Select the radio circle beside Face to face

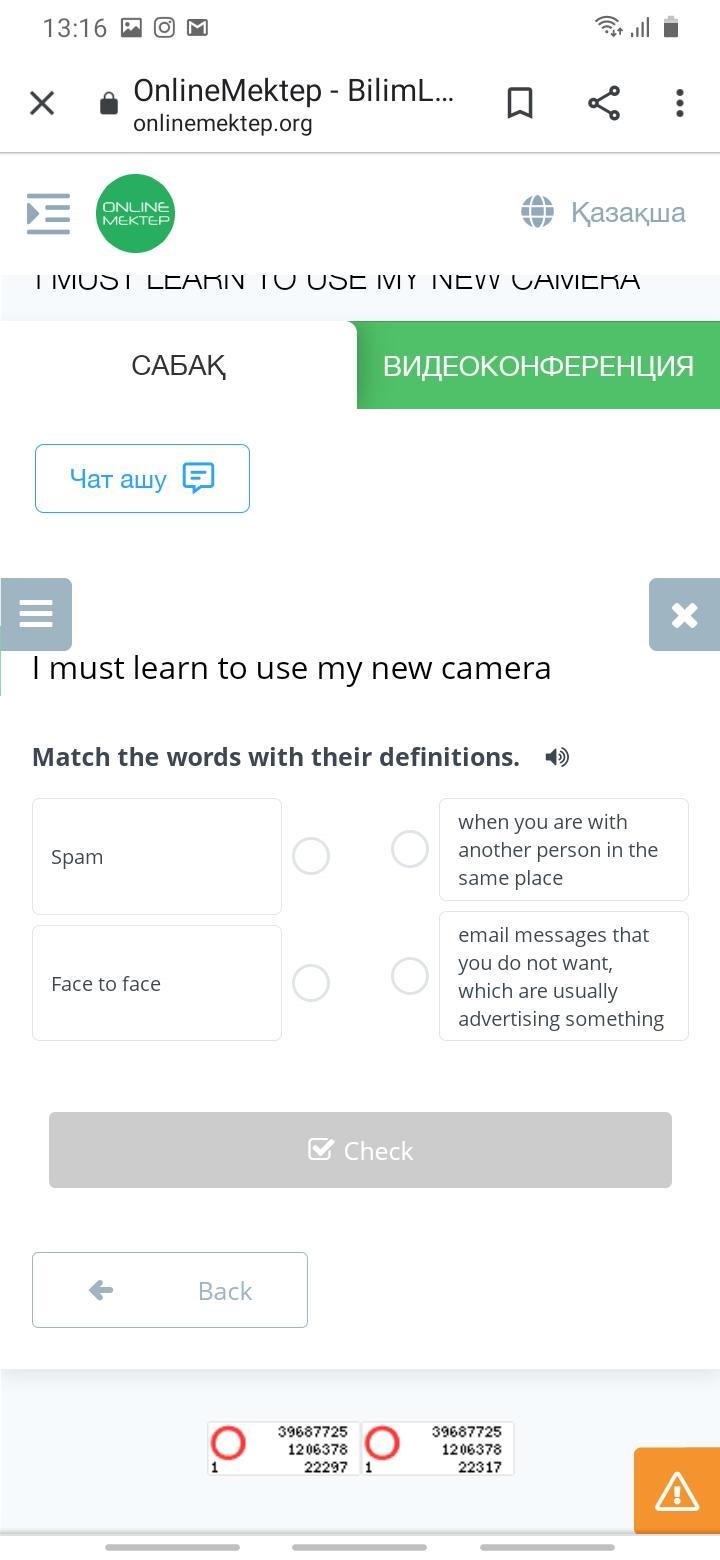[x=311, y=983]
